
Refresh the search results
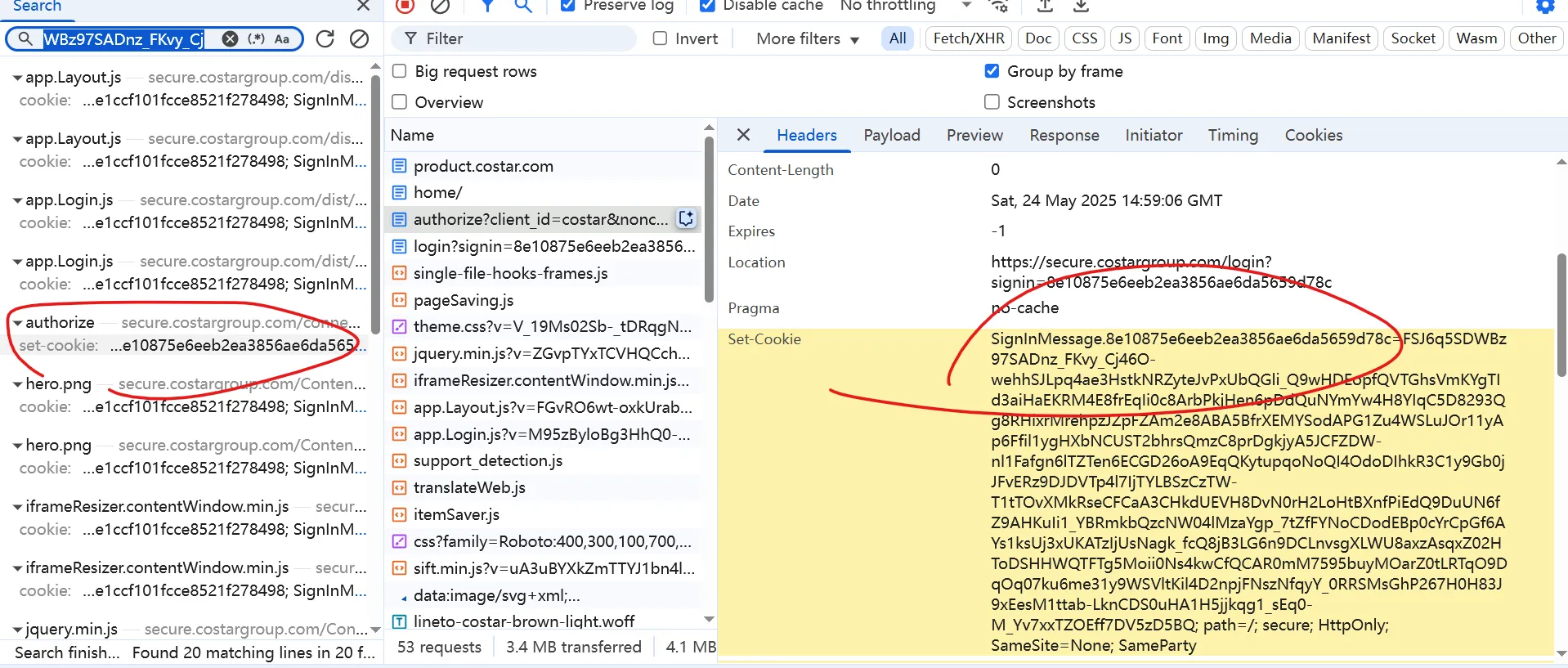click(325, 38)
